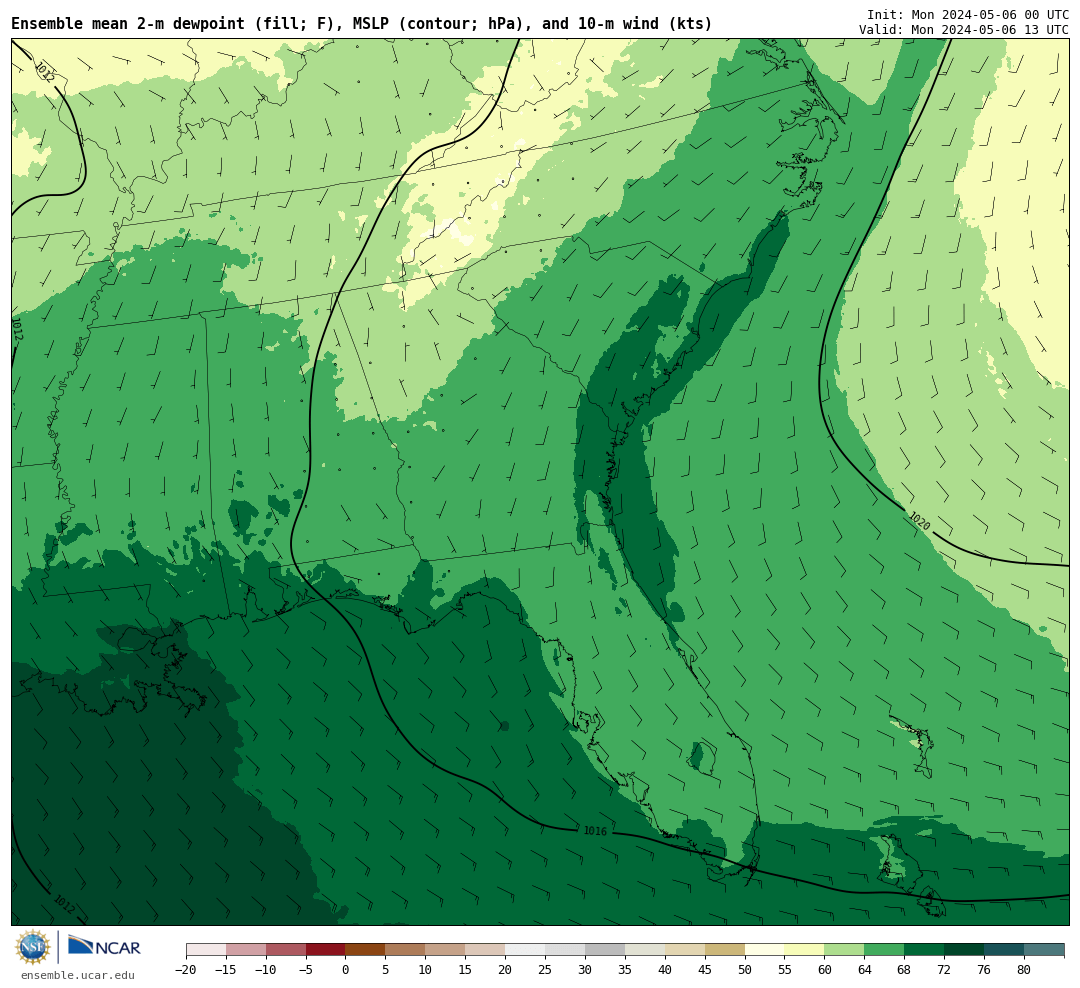Pick the 10 to 15 tan swatch
The height and width of the screenshot is (988, 1080).
point(446,950)
